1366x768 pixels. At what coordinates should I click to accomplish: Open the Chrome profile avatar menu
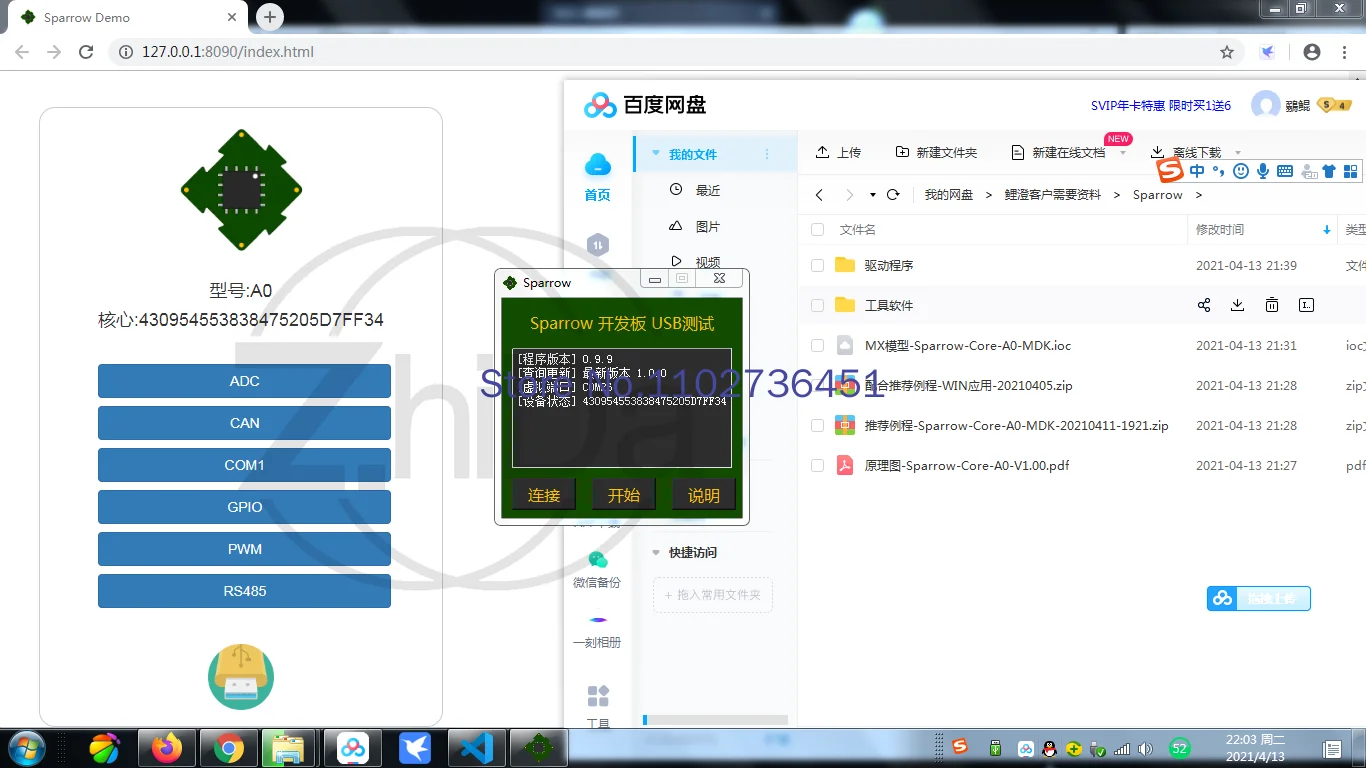(1312, 52)
